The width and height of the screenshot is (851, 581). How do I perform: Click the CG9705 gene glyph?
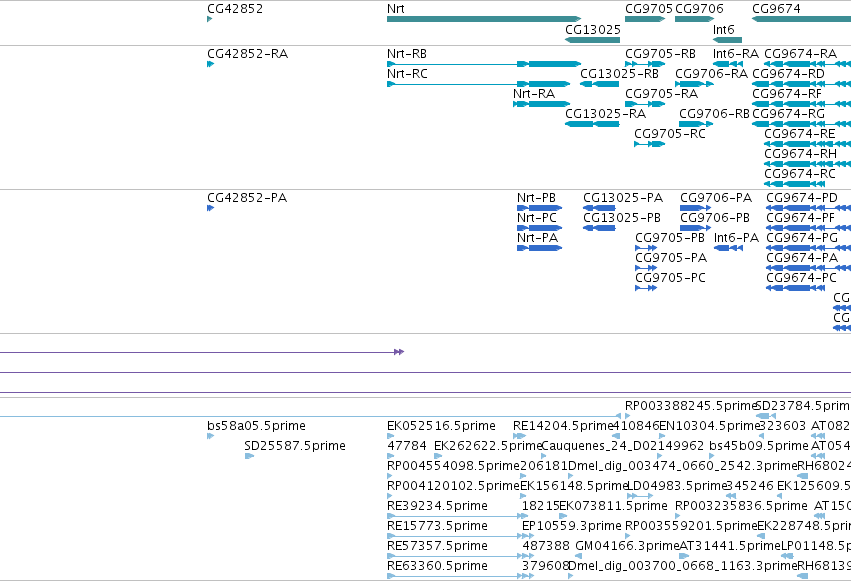point(645,20)
